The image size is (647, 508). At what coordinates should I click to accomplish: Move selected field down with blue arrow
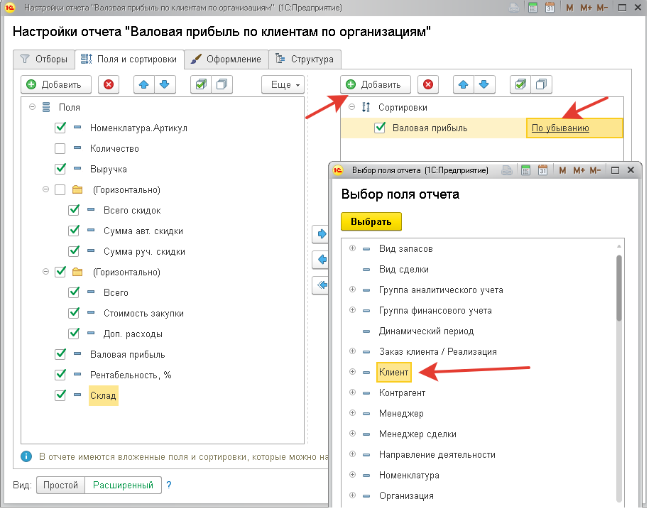point(164,85)
